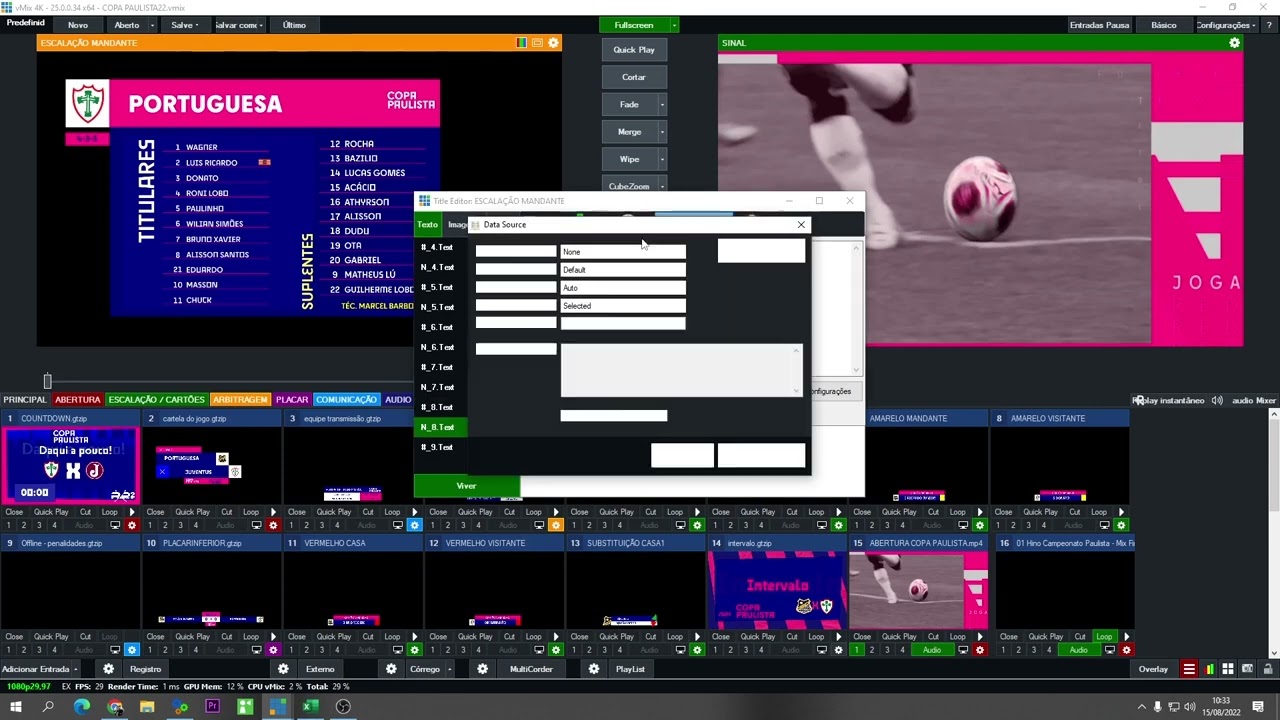
Task: Select Texto tab in Title Editor
Action: pyautogui.click(x=428, y=225)
